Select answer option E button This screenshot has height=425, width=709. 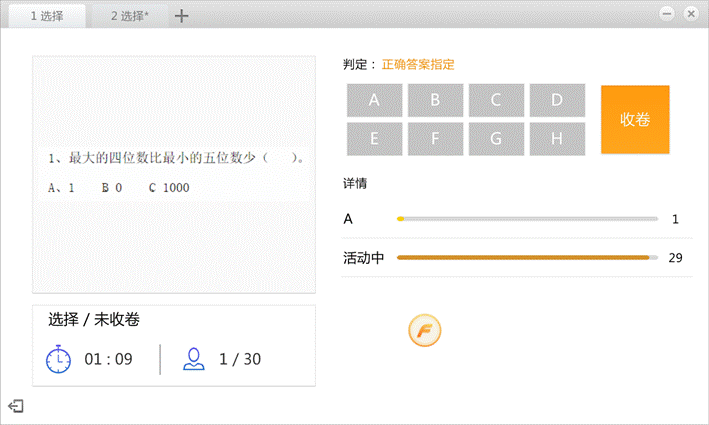[374, 138]
